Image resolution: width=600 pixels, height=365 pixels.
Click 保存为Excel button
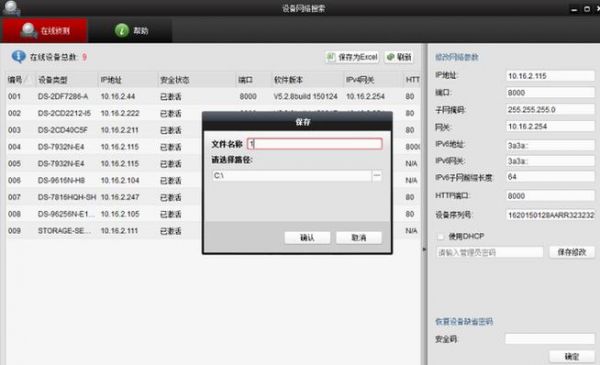352,57
